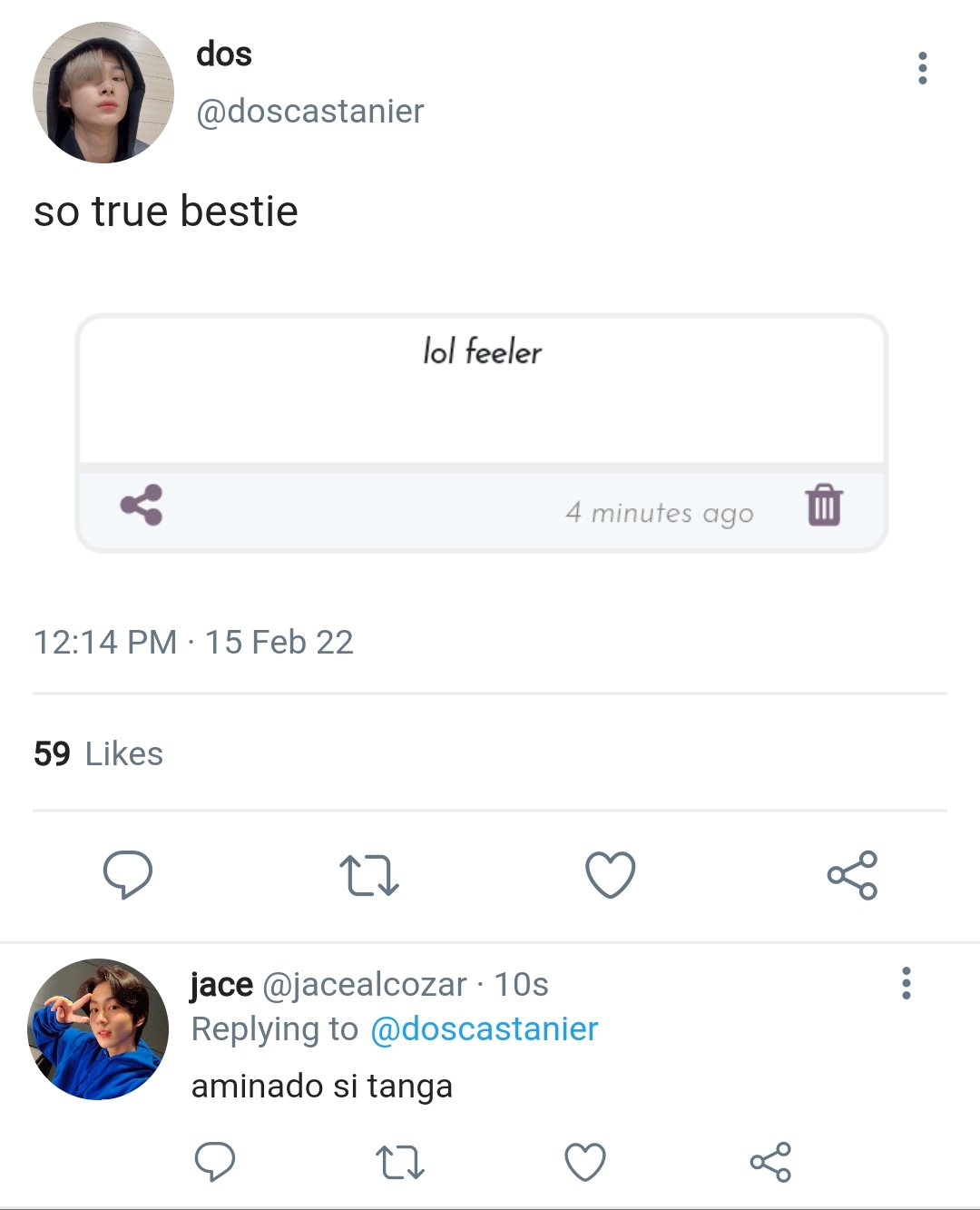View the 59 Likes list

(x=98, y=753)
